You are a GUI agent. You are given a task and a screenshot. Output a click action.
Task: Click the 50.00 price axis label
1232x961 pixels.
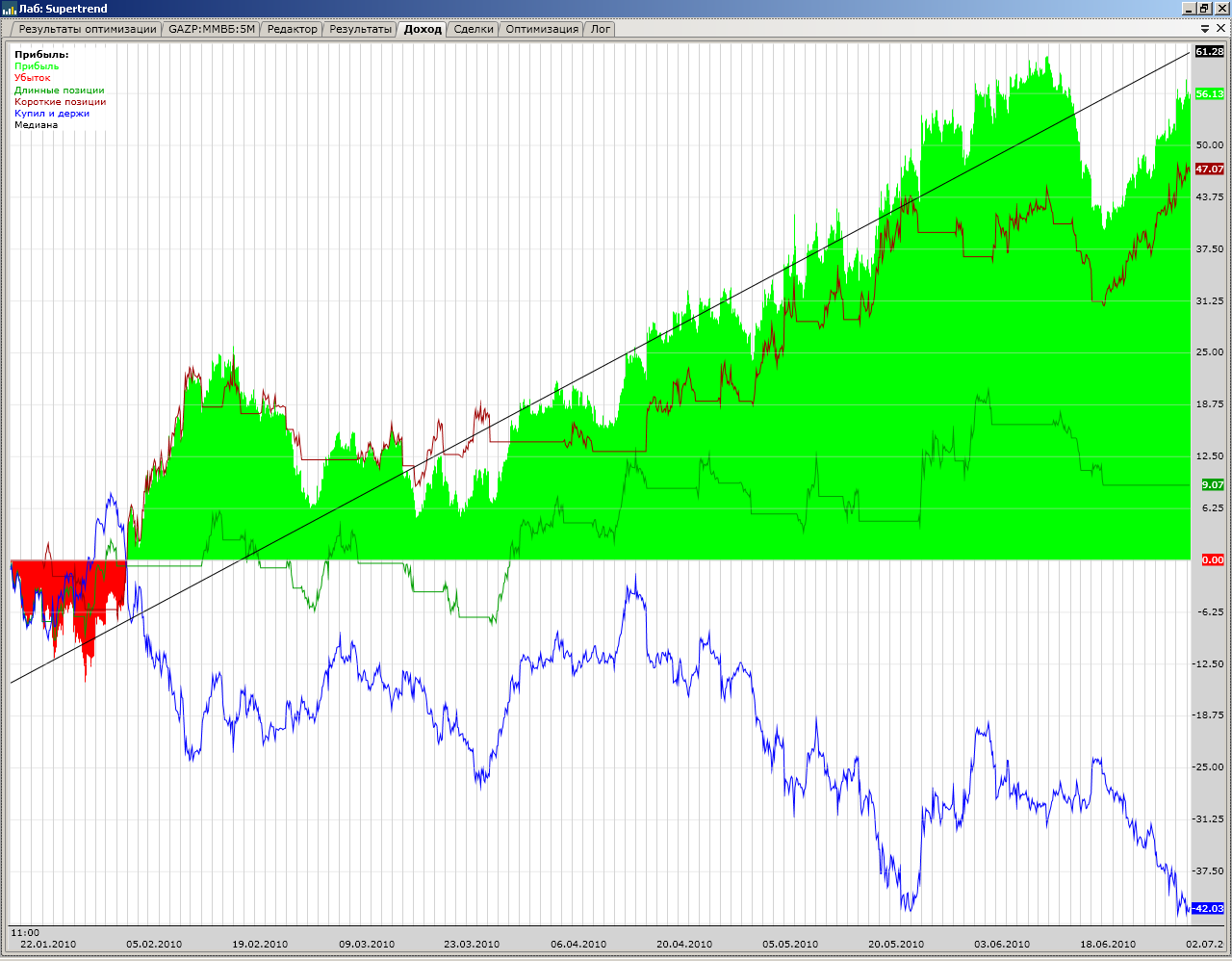coord(1210,145)
